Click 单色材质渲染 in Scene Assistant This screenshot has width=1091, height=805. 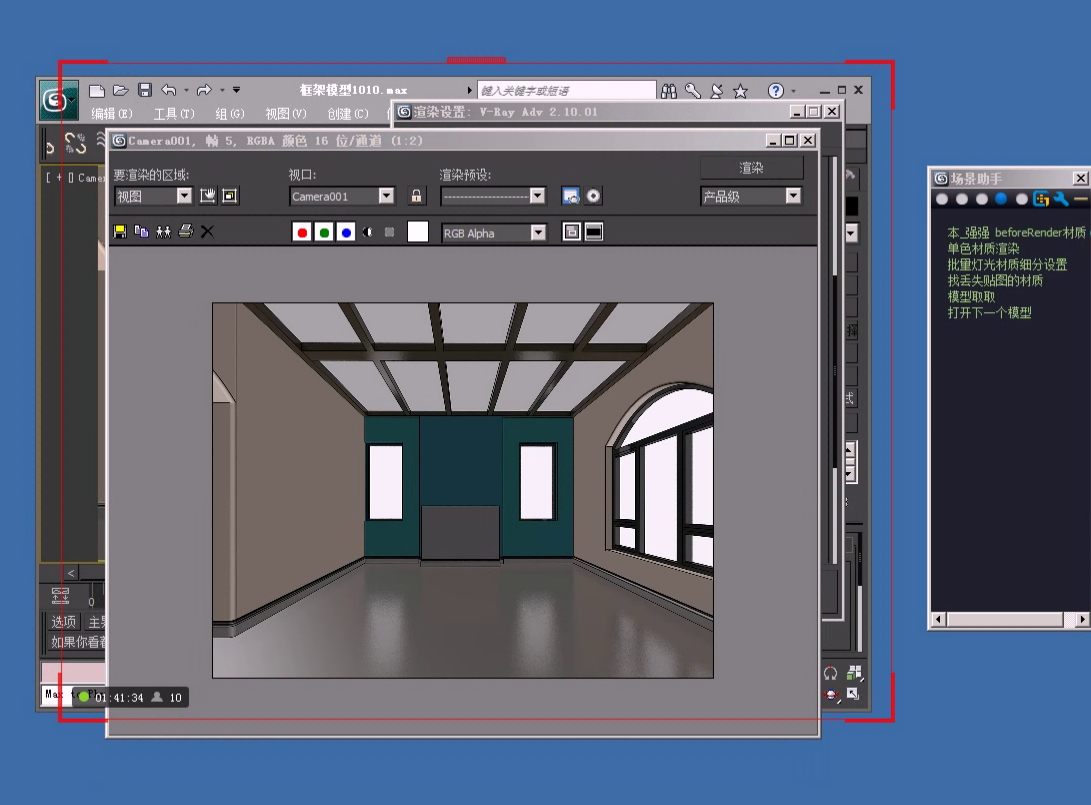pos(983,248)
